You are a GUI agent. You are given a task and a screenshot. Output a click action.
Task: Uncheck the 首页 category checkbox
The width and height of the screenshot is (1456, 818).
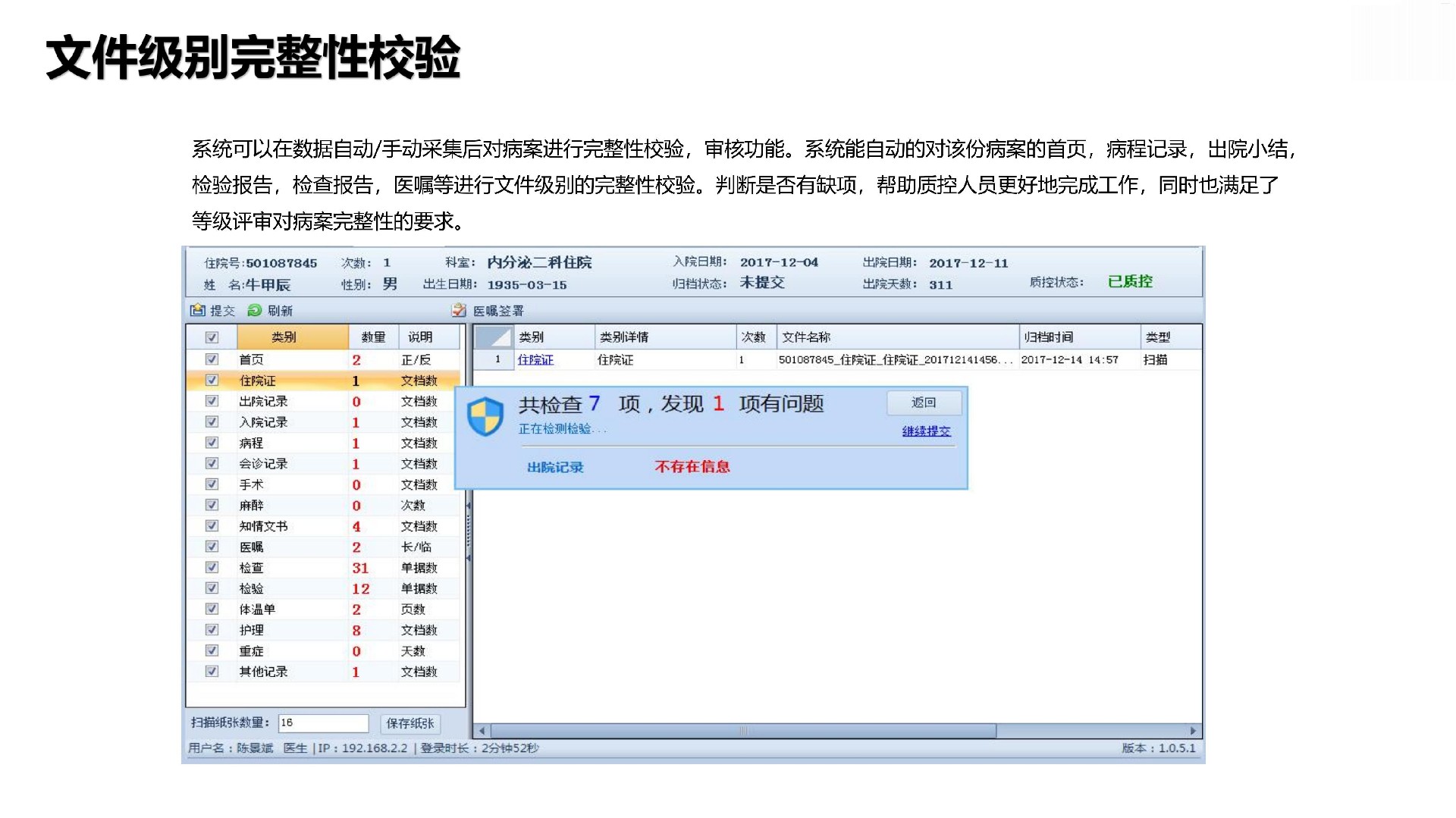(212, 359)
